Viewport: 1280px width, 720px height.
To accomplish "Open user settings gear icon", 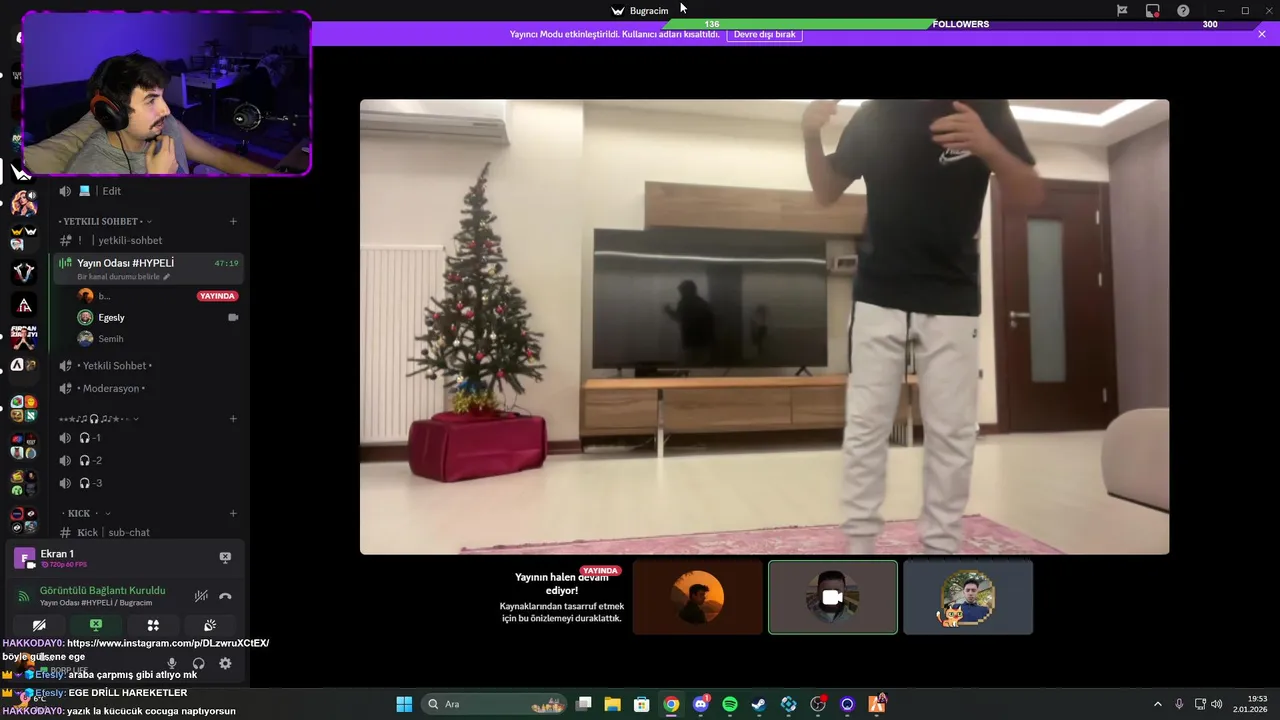I will point(225,663).
